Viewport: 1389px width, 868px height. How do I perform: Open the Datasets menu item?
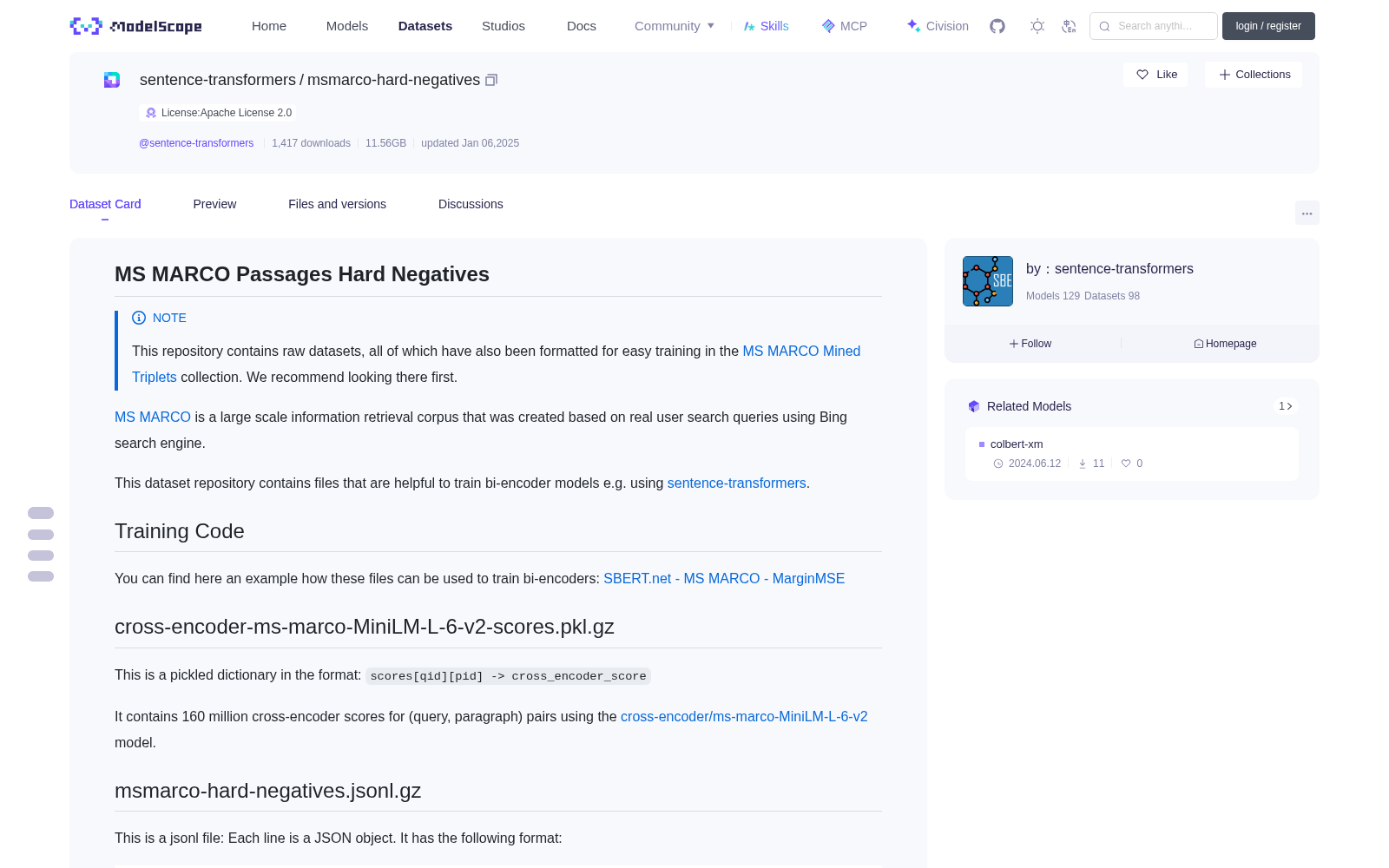(x=425, y=26)
